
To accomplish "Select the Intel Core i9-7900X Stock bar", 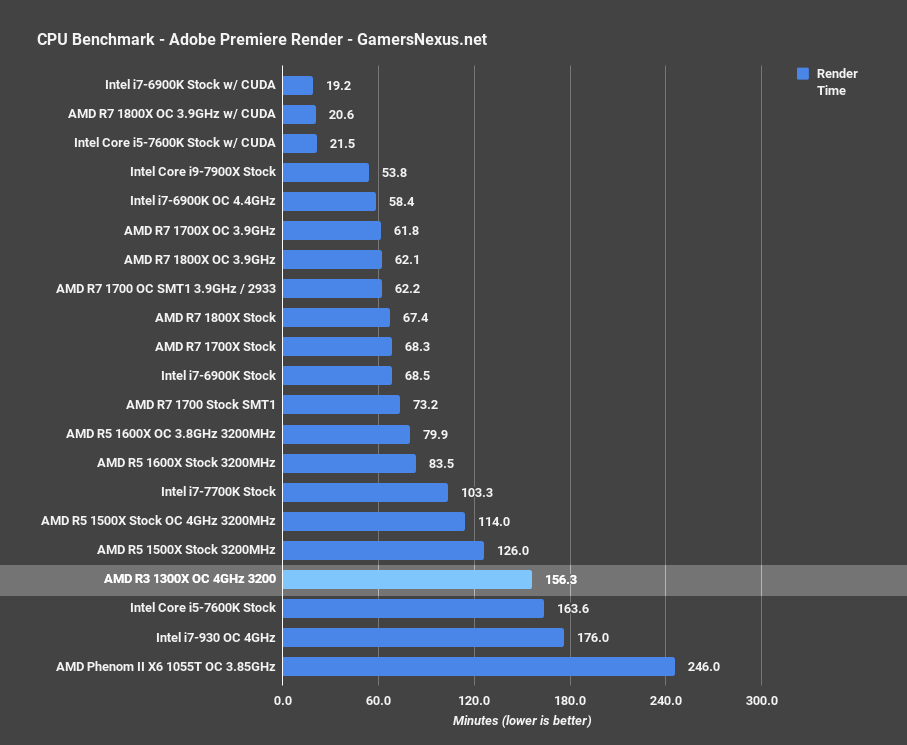I will point(325,172).
